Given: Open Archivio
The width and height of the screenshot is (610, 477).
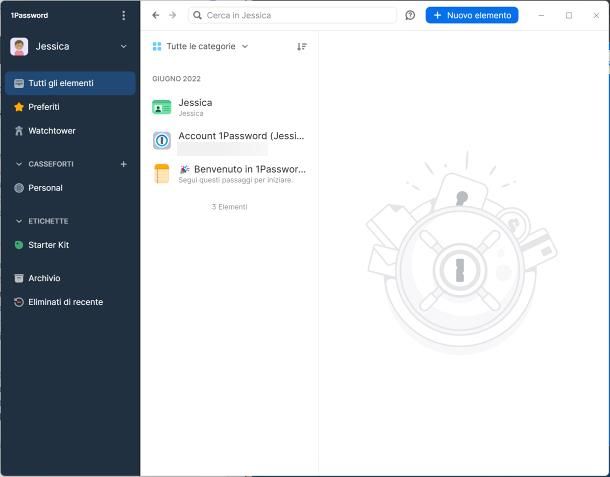Looking at the screenshot, I should [70, 278].
